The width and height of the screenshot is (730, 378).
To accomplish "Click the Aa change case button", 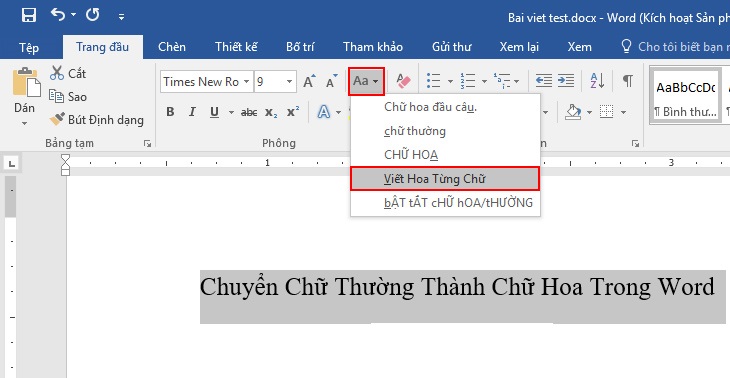I will click(x=366, y=81).
